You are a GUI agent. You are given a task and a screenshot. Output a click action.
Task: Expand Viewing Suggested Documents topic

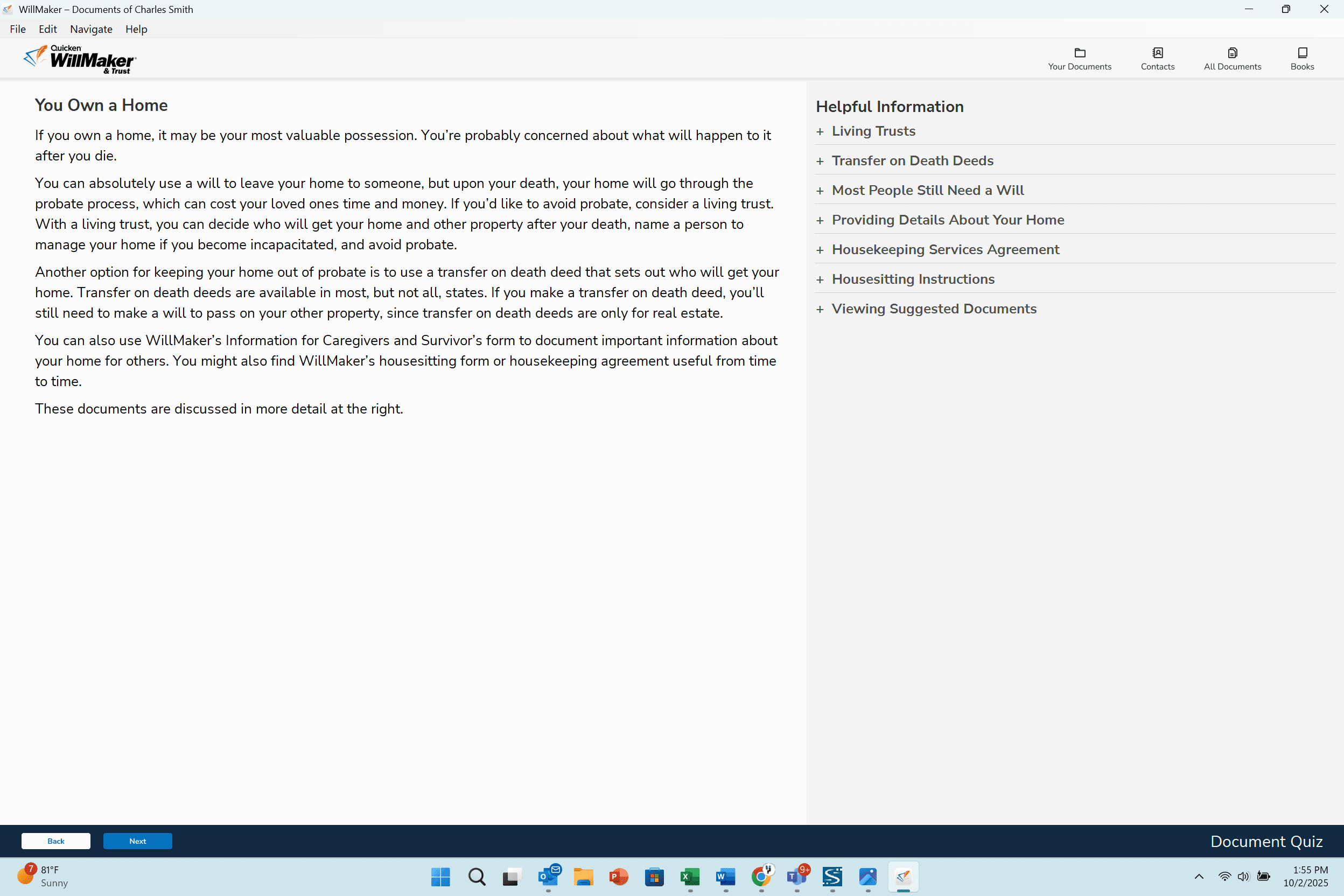(934, 309)
